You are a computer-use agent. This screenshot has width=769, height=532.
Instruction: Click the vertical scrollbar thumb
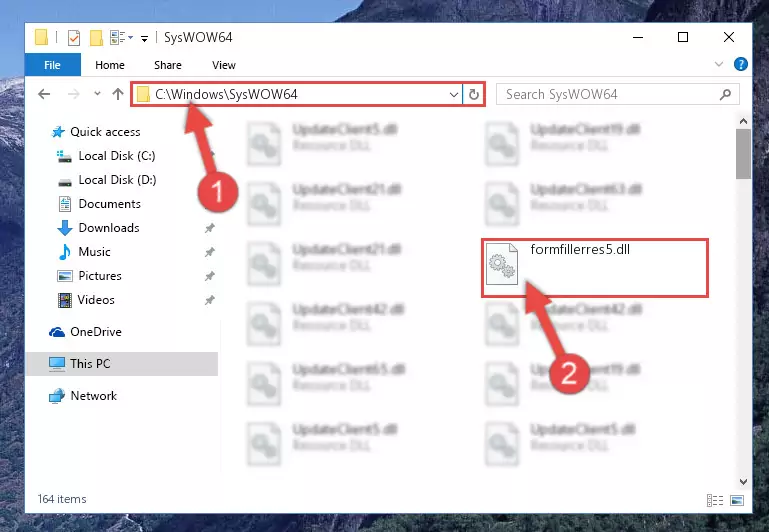(x=743, y=154)
